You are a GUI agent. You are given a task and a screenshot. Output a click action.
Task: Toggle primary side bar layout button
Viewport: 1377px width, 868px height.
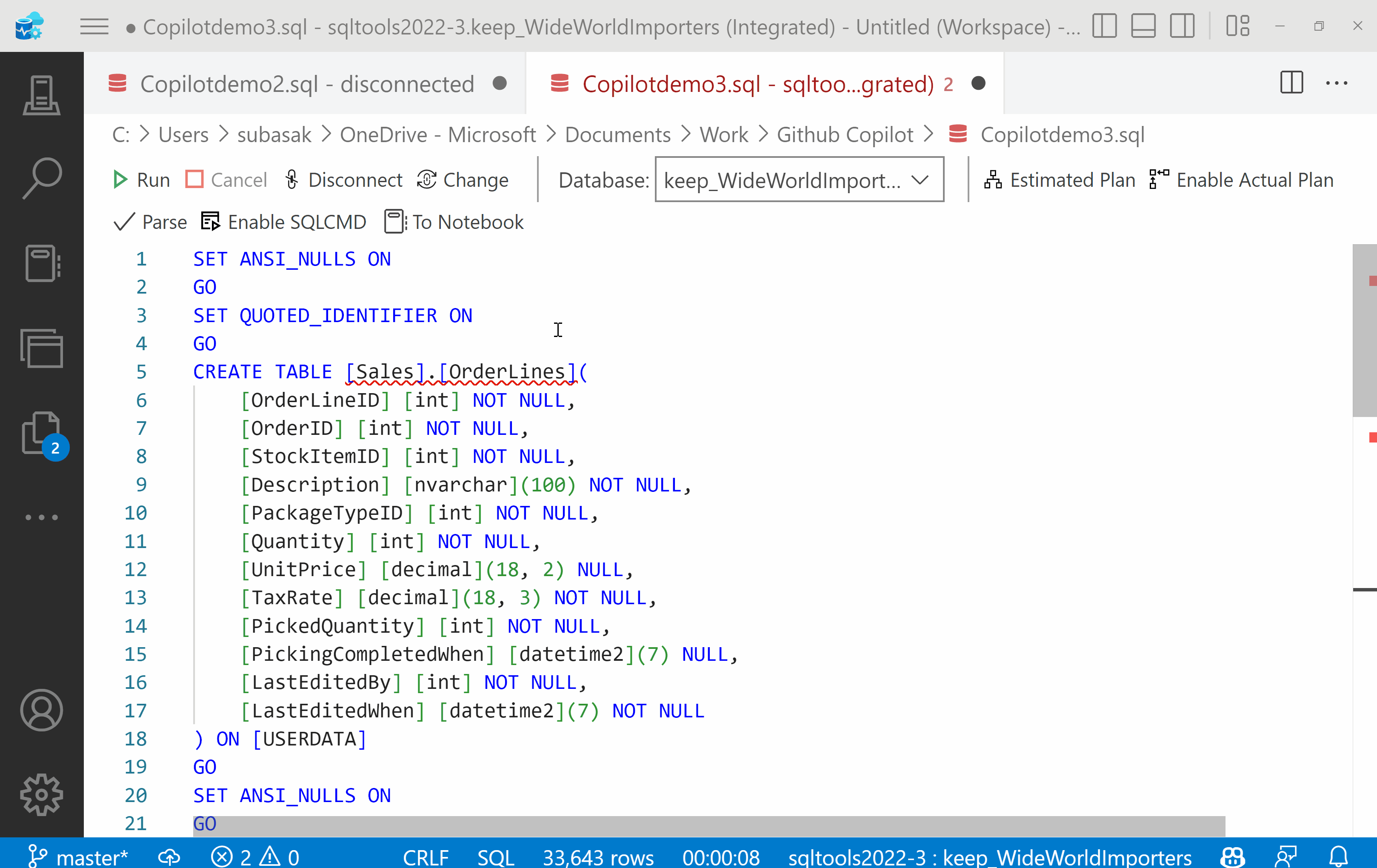click(x=1104, y=26)
